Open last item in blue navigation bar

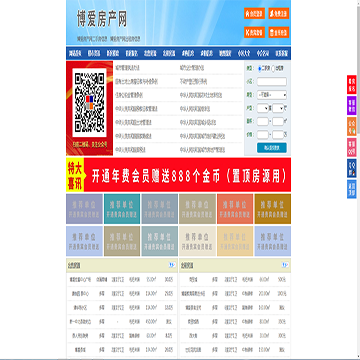coord(281,53)
